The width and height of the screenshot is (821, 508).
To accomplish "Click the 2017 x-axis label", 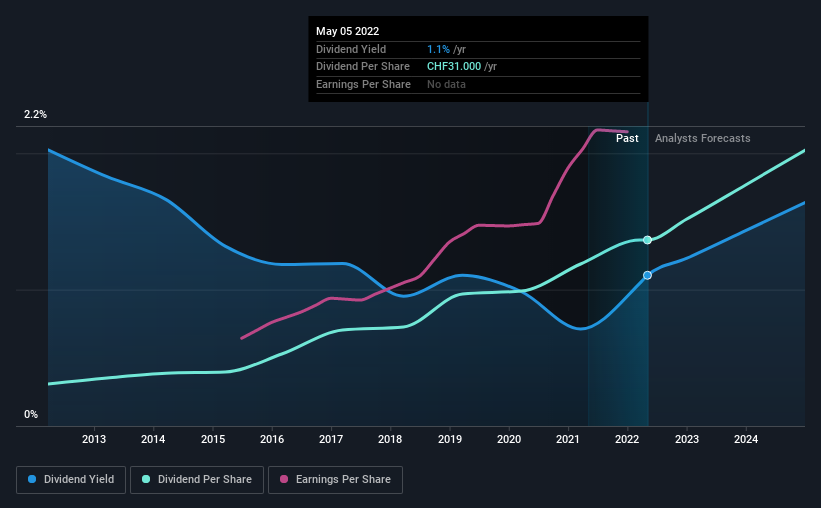I will tap(331, 439).
